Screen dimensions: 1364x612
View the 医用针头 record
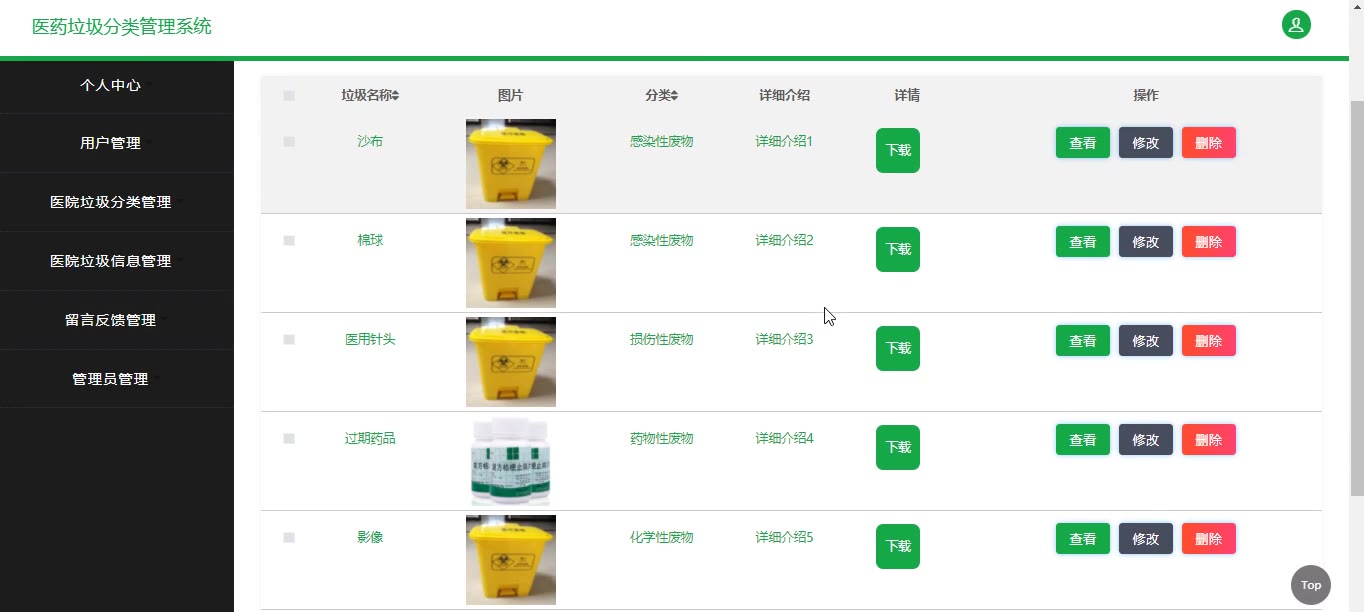click(x=1083, y=341)
